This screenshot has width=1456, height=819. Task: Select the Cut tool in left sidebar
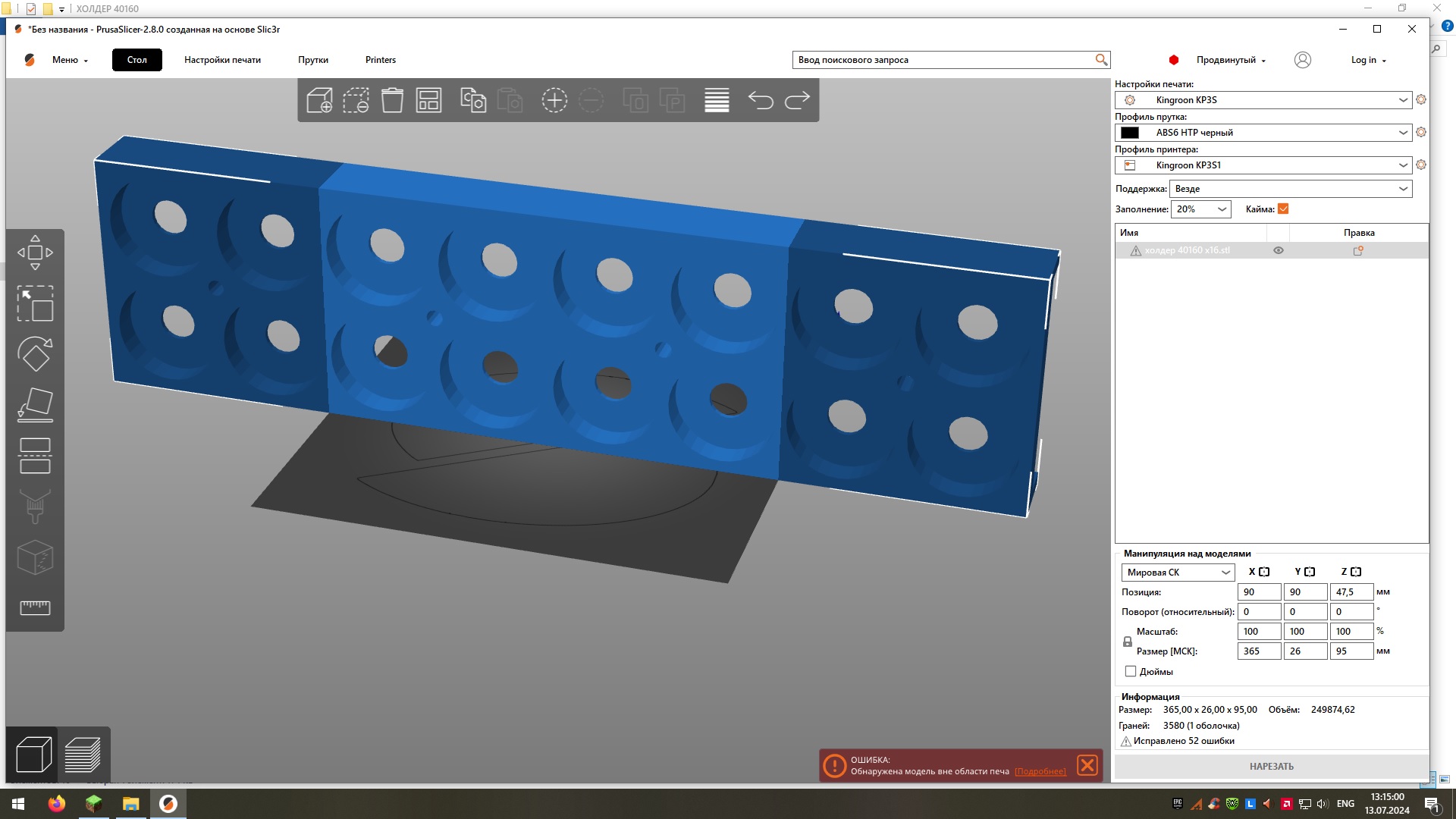pos(35,456)
